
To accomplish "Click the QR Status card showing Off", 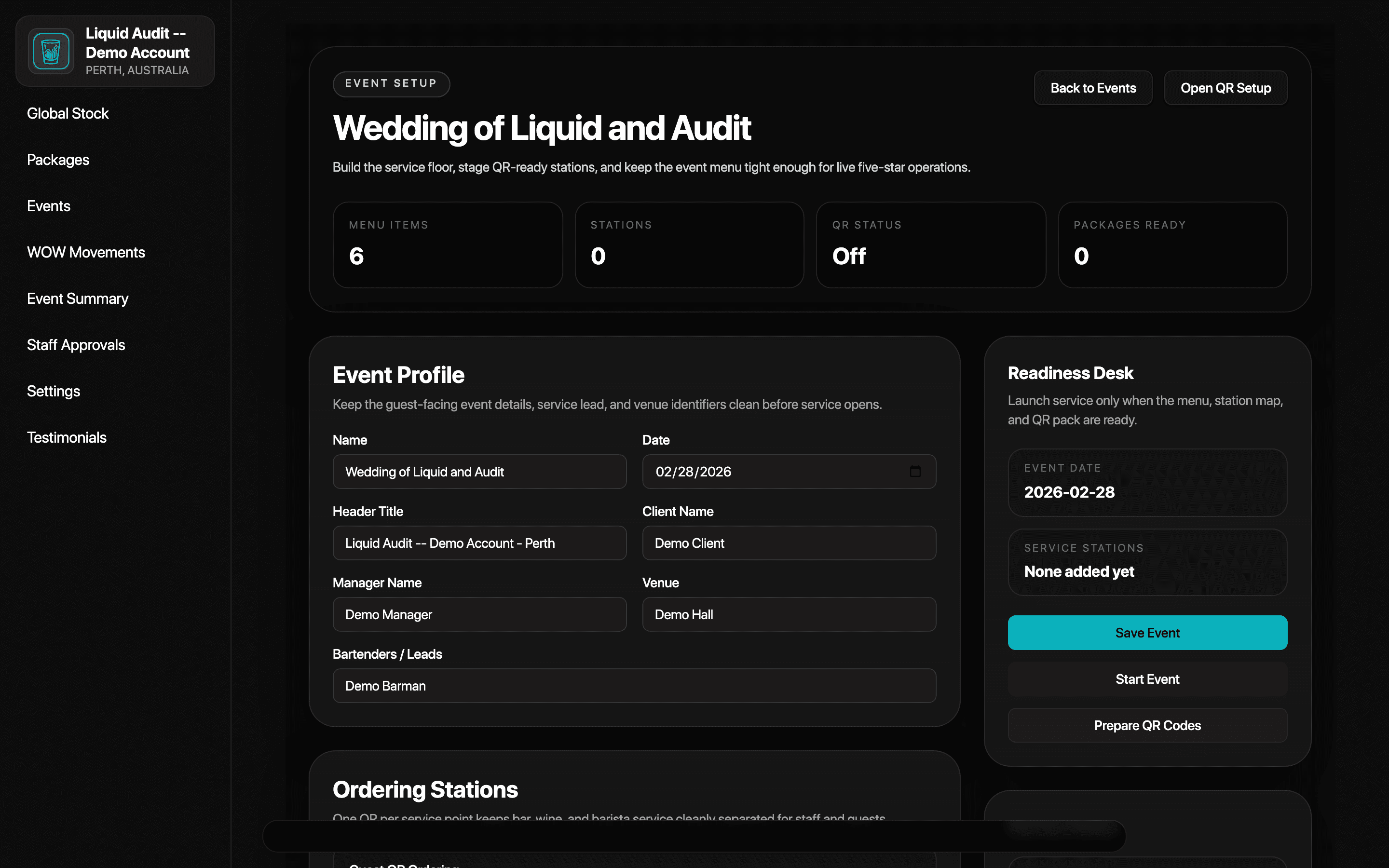I will [931, 244].
